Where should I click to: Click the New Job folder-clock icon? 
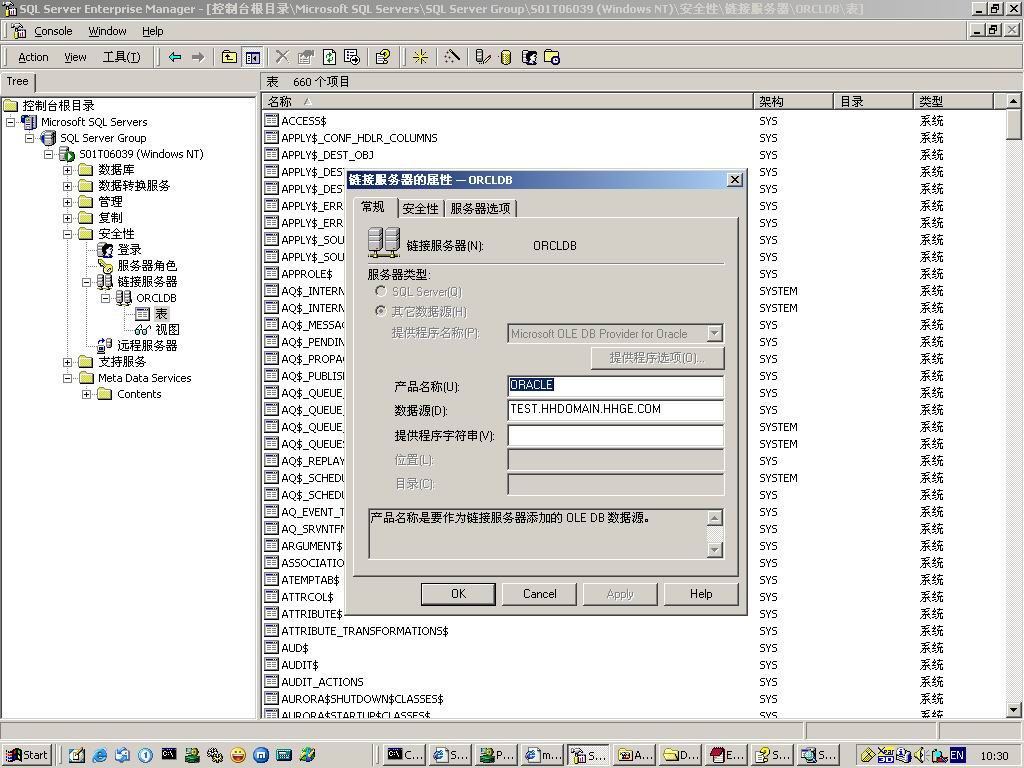(552, 57)
